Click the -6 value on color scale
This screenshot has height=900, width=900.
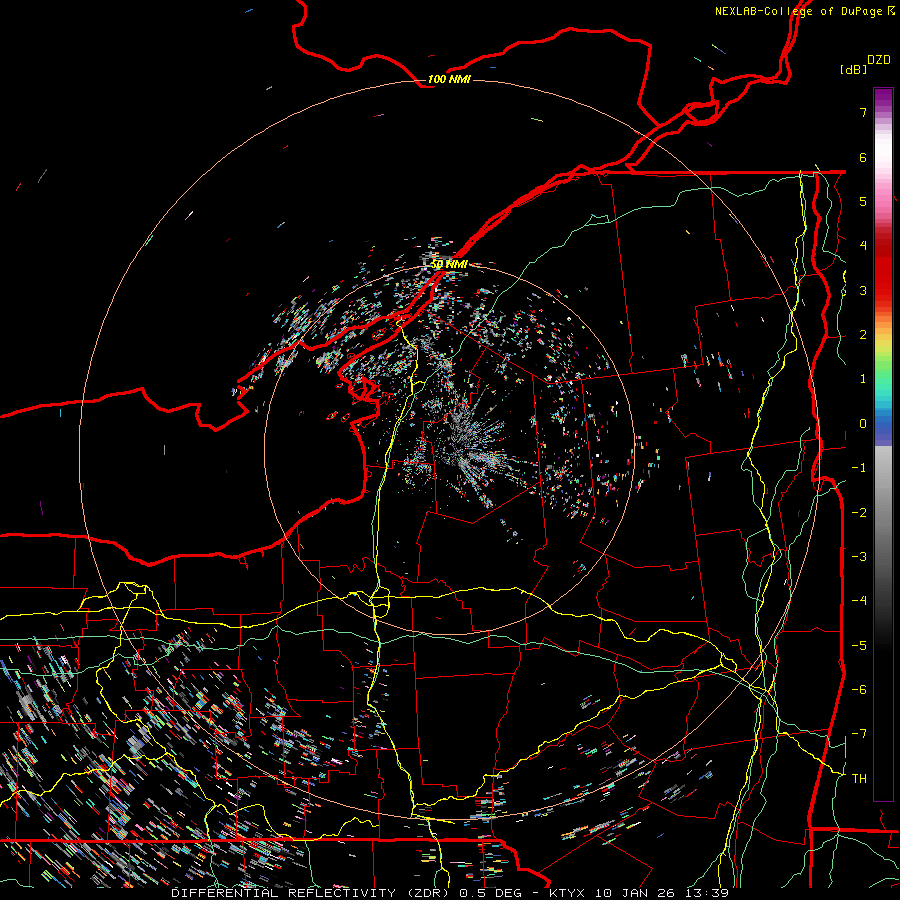(x=859, y=690)
